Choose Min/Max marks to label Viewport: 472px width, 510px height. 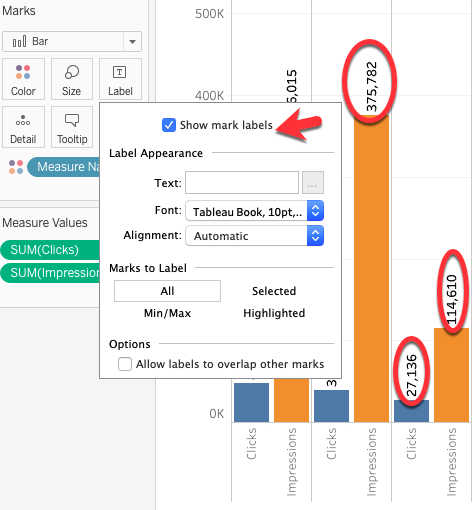167,313
